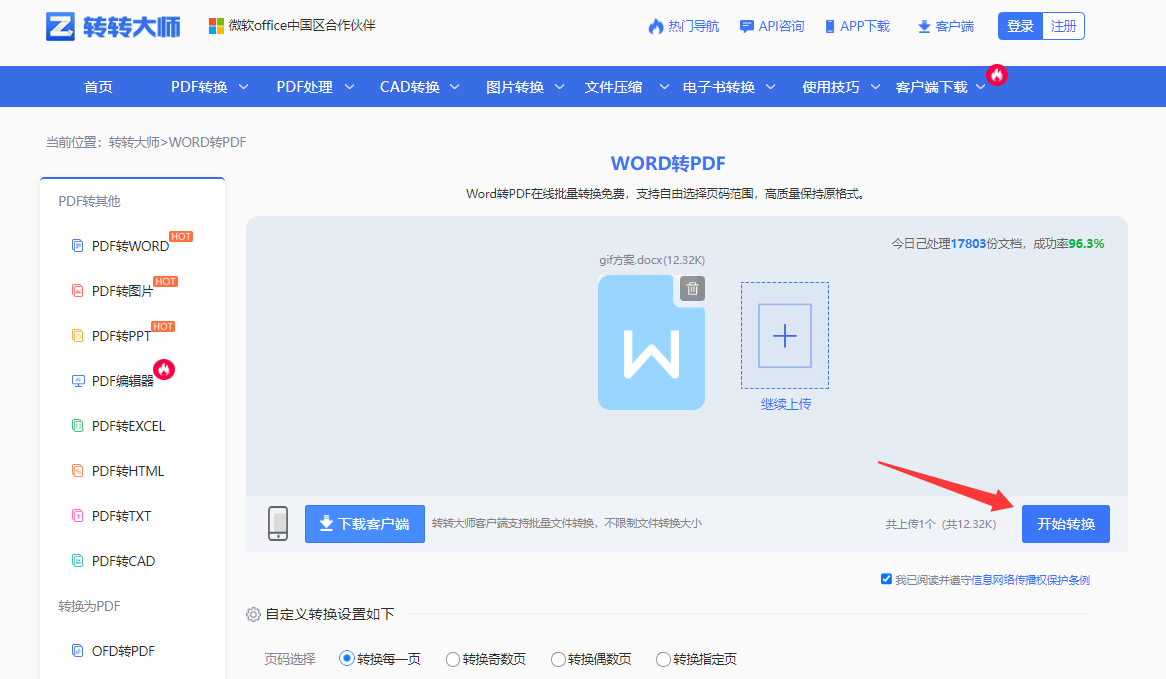Click the uploaded gif方案.docx file thumbnail

coord(651,342)
